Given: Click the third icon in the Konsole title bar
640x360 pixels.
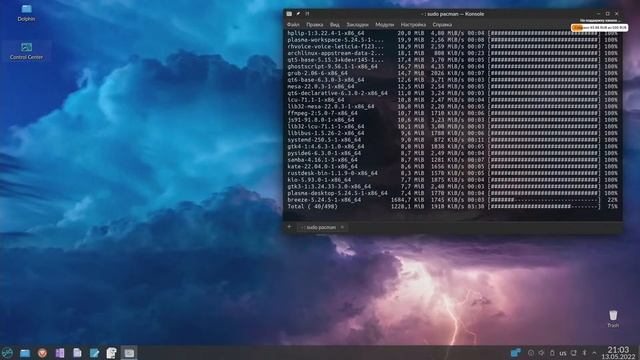Looking at the screenshot, I should 307,14.
